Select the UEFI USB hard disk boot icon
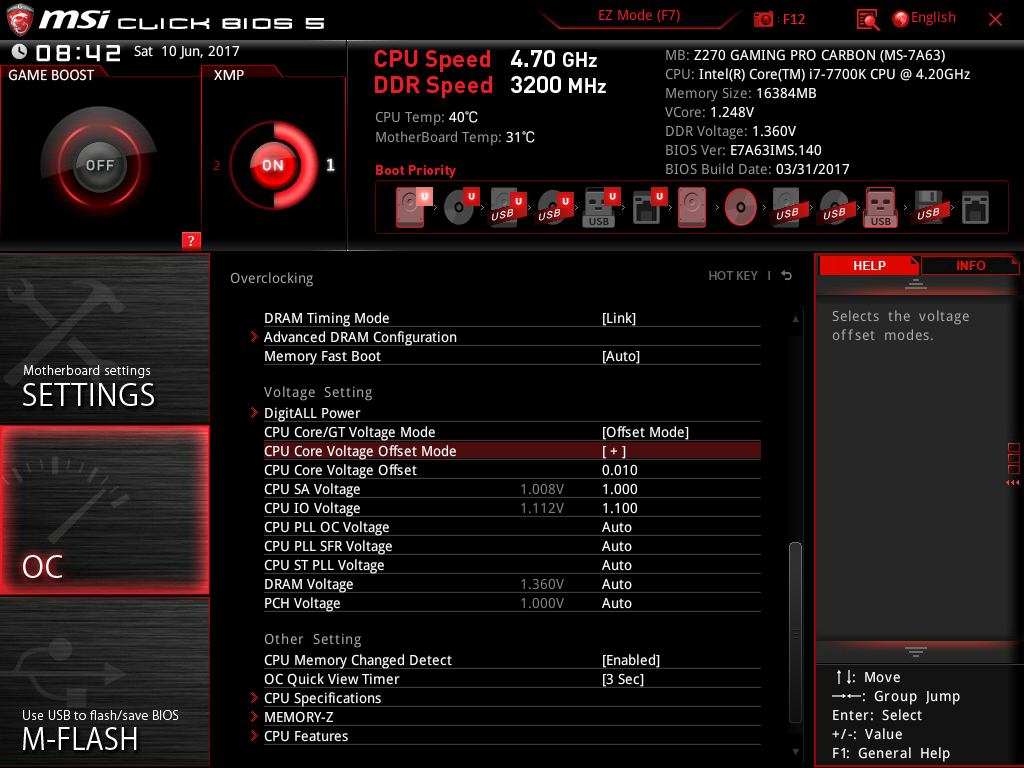This screenshot has height=768, width=1024. click(507, 207)
